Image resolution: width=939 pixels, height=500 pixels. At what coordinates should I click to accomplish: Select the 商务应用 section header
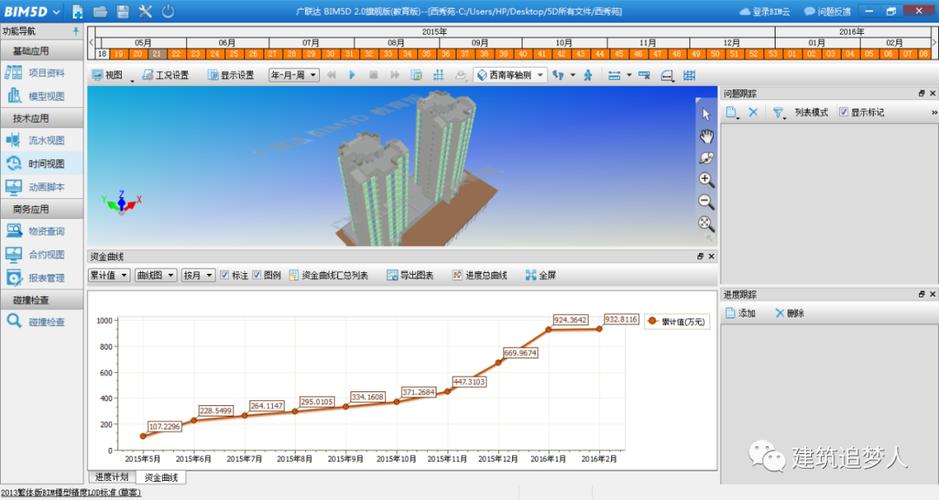point(42,209)
